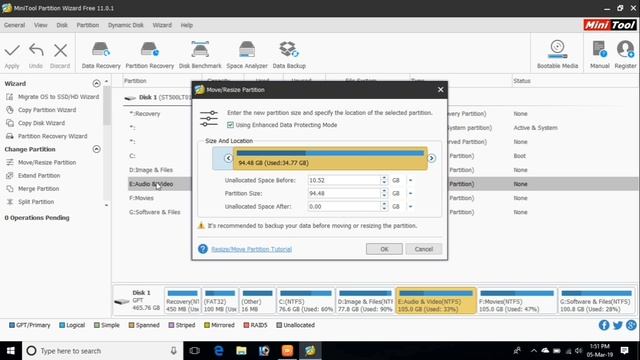The image size is (640, 360).
Task: Open unit dropdown for Unallocated Space Before
Action: coord(411,180)
